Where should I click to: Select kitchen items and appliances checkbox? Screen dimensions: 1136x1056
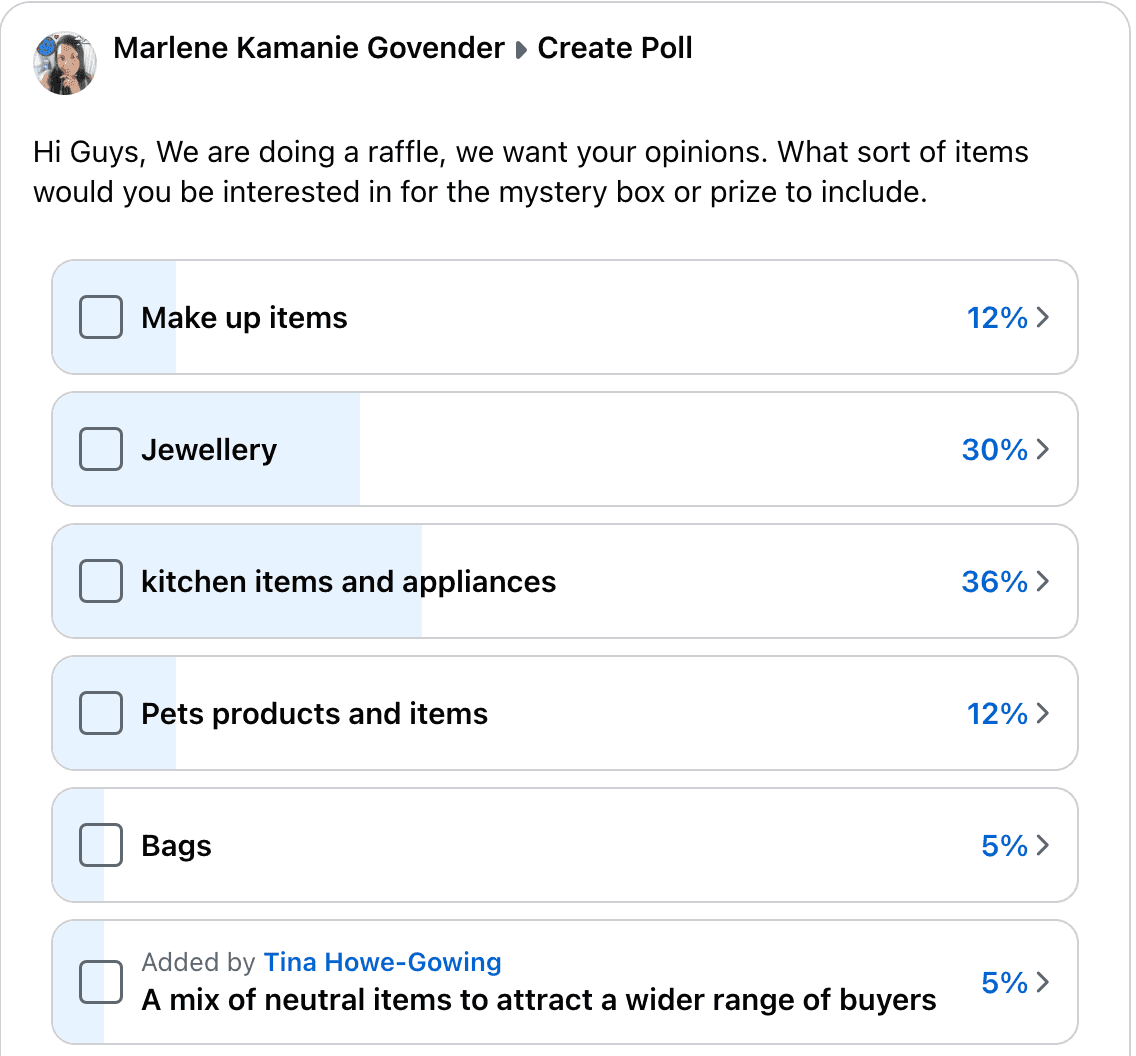[101, 582]
